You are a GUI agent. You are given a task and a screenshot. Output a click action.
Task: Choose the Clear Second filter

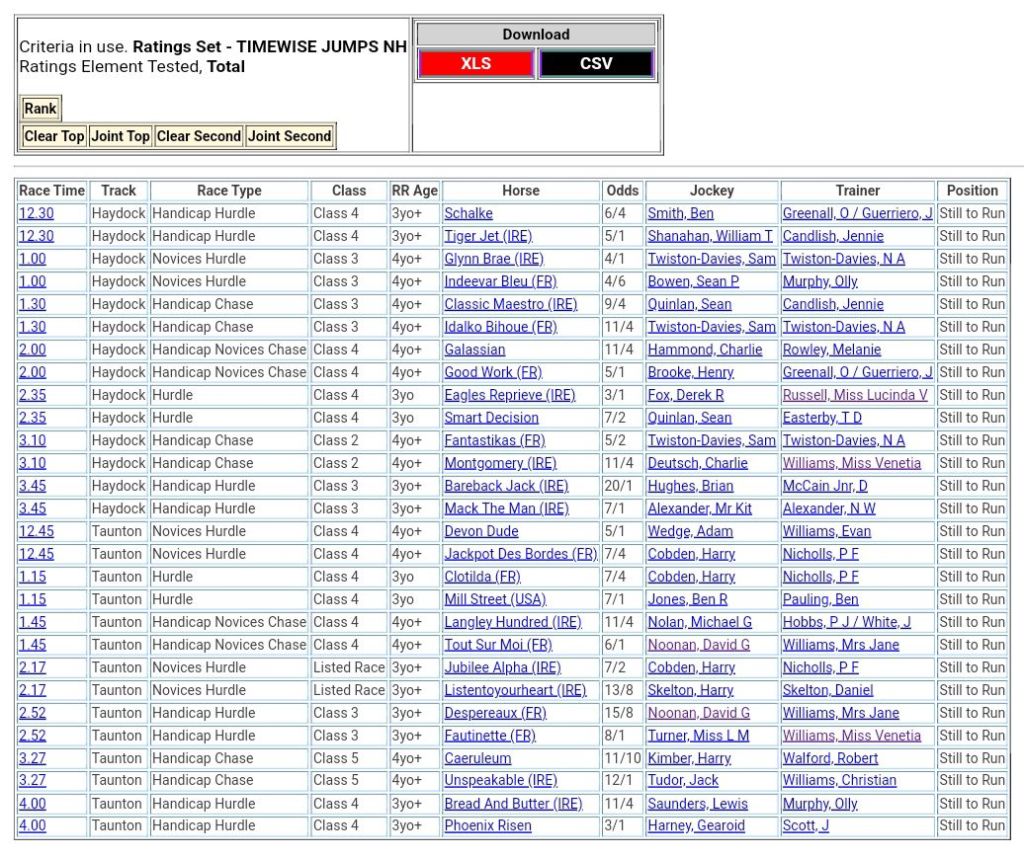(x=199, y=136)
